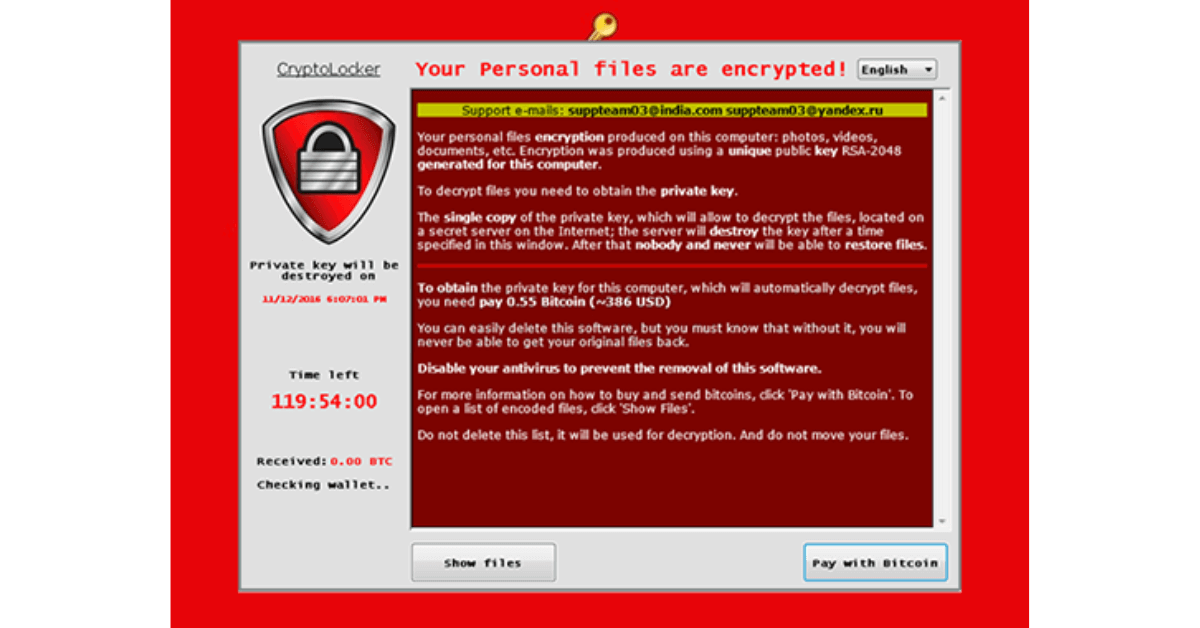
Task: Click the scrollbar up arrow
Action: point(941,98)
